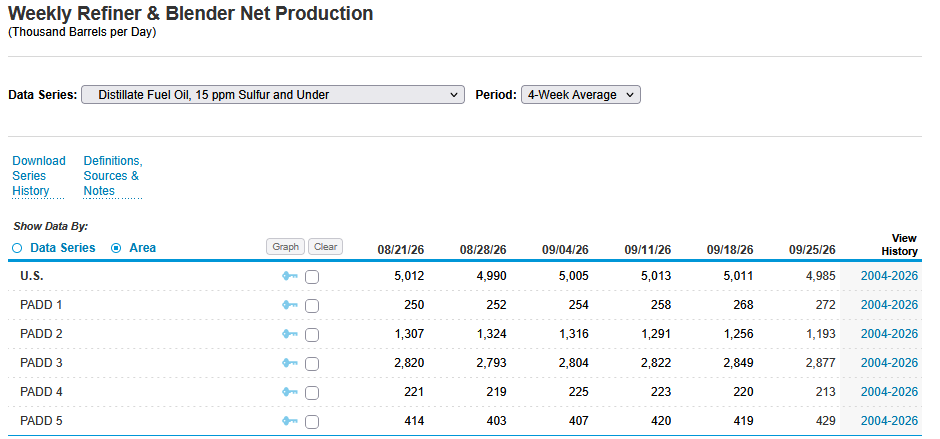Click the PADD 5 row label

41,421
